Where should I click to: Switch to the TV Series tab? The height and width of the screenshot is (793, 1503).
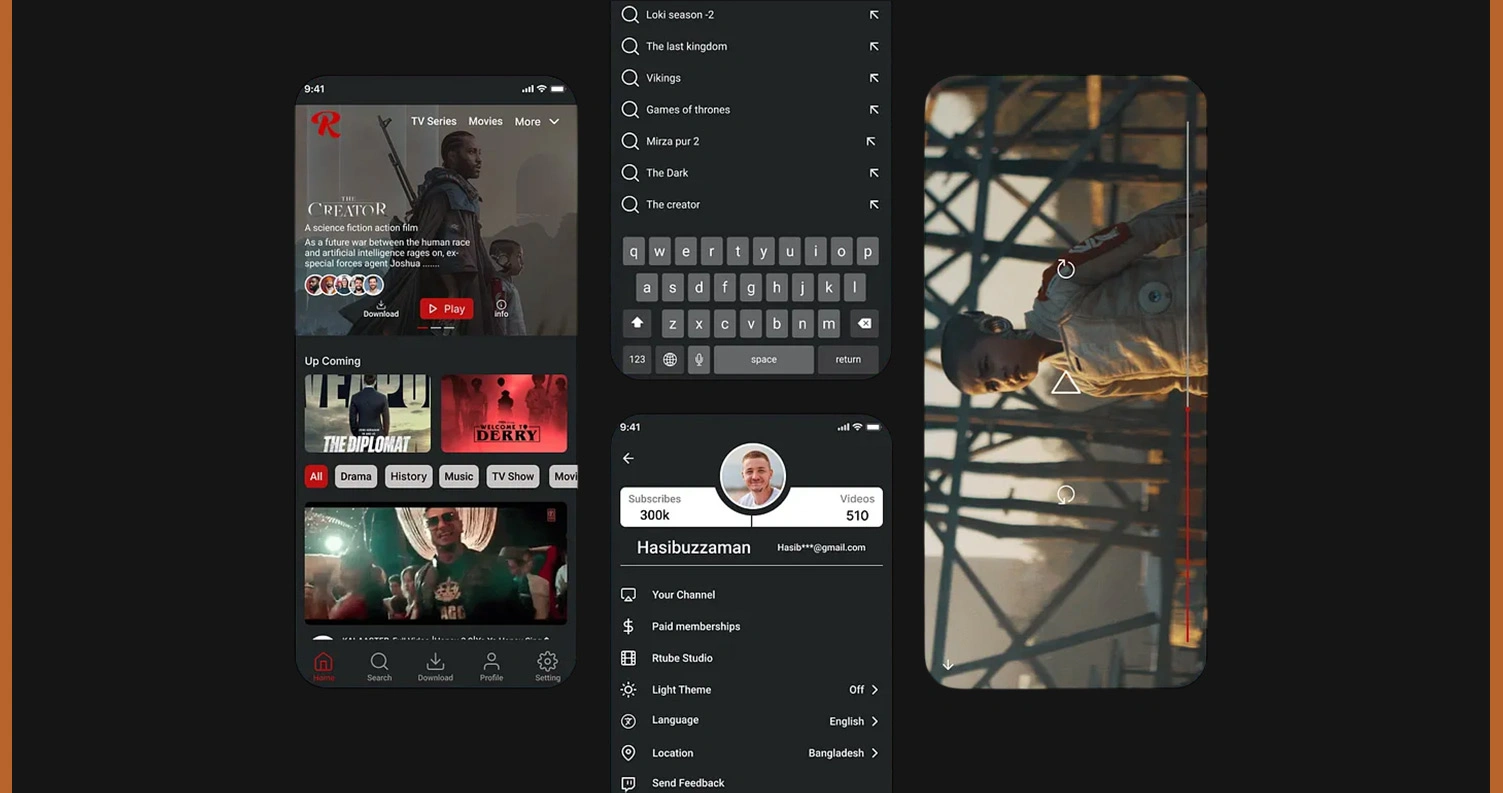coord(433,122)
